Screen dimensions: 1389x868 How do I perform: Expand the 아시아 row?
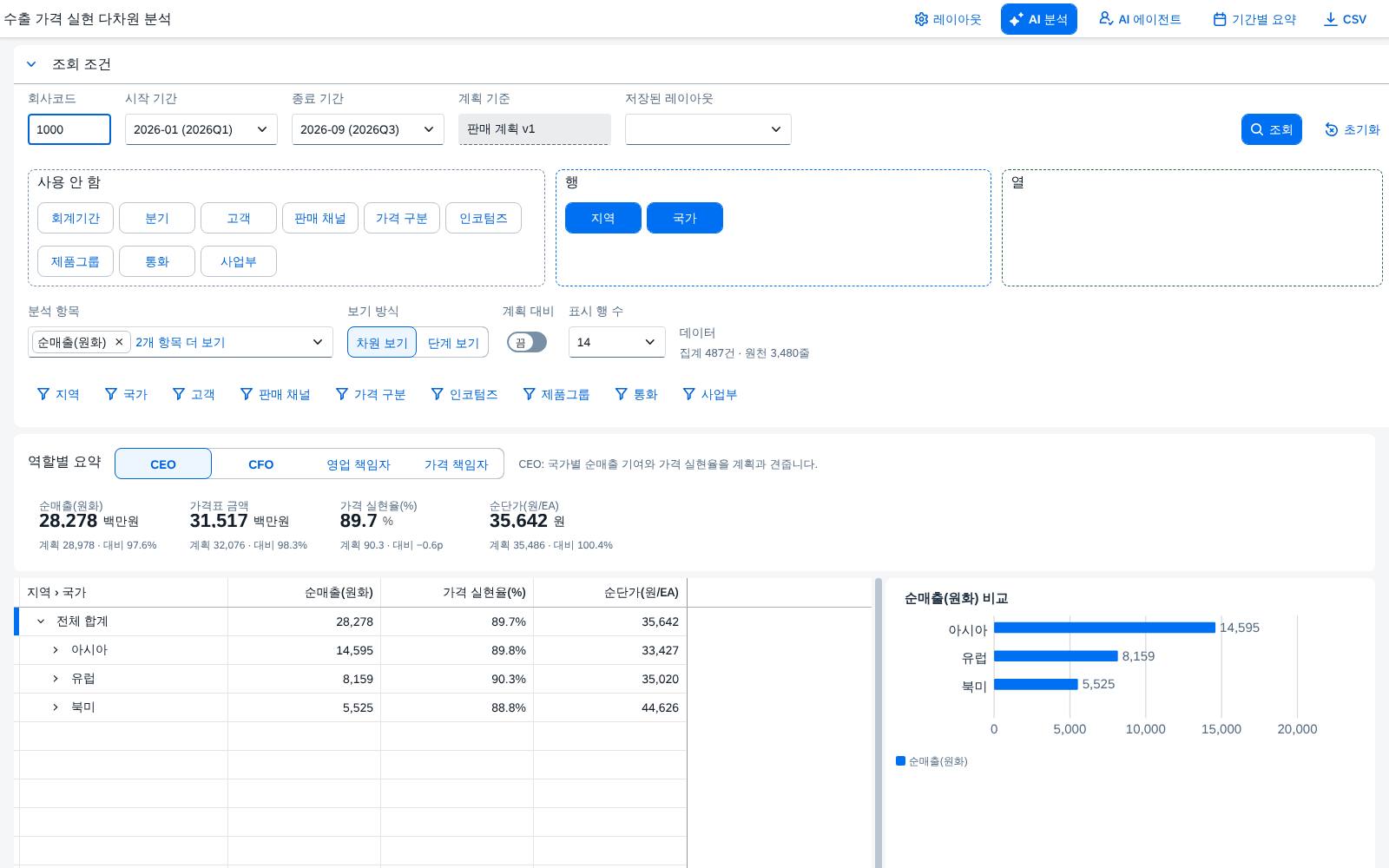point(56,650)
